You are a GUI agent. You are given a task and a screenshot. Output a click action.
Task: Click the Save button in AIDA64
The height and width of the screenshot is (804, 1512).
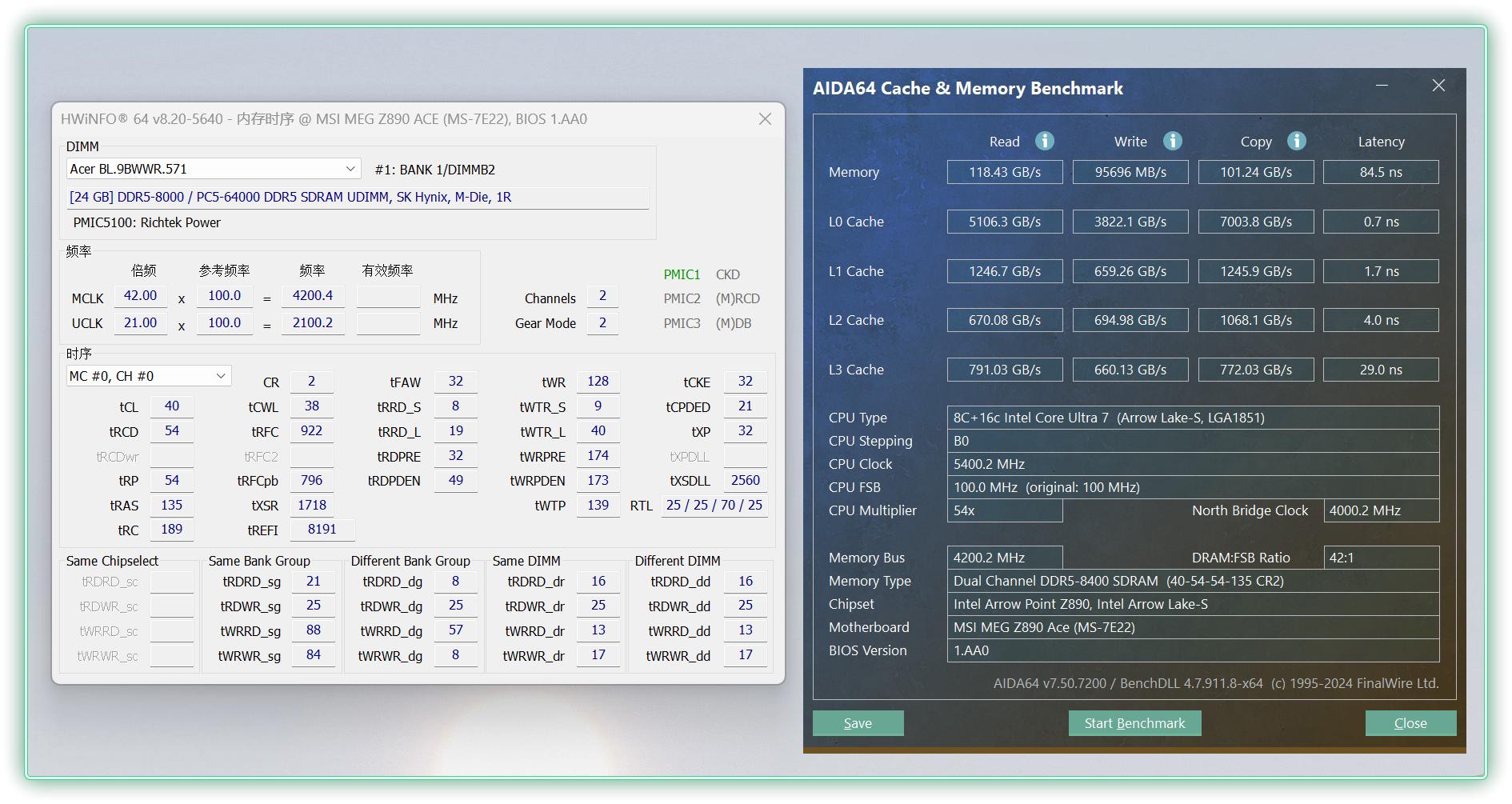point(858,723)
